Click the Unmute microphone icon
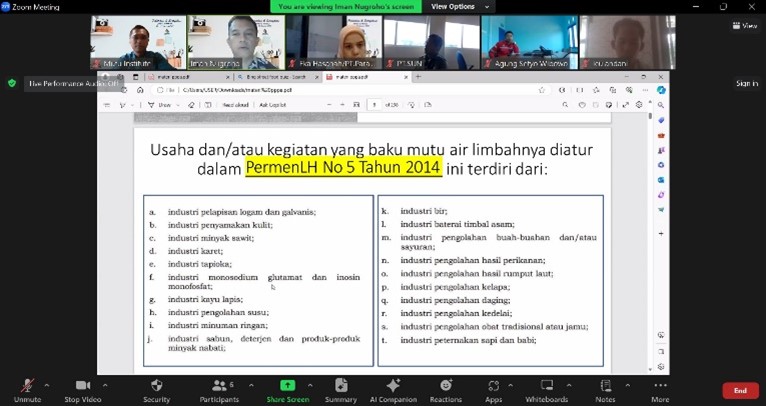 27,386
